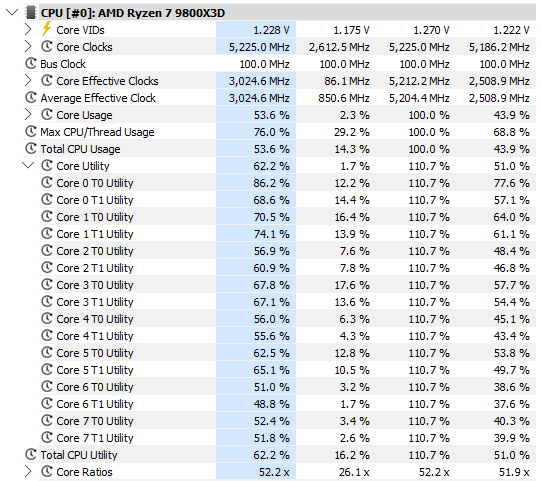Screen dimensions: 541x481
Task: Click the clock icon beside Core 6 T1 Utility
Action: tap(47, 403)
